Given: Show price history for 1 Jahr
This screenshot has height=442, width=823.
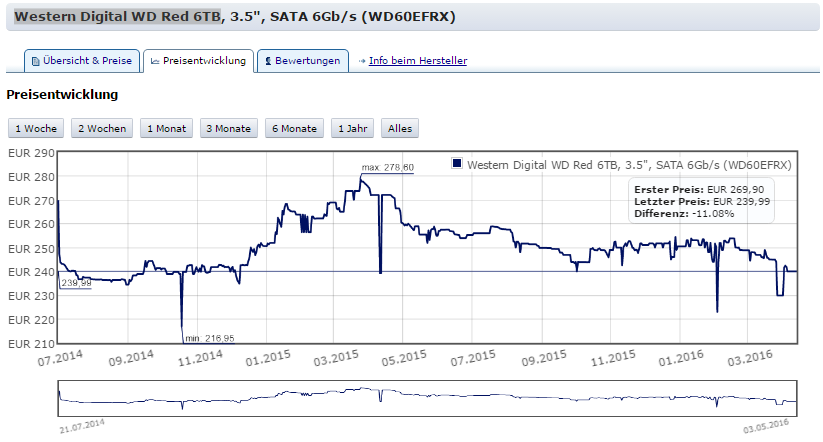Looking at the screenshot, I should click(x=352, y=129).
